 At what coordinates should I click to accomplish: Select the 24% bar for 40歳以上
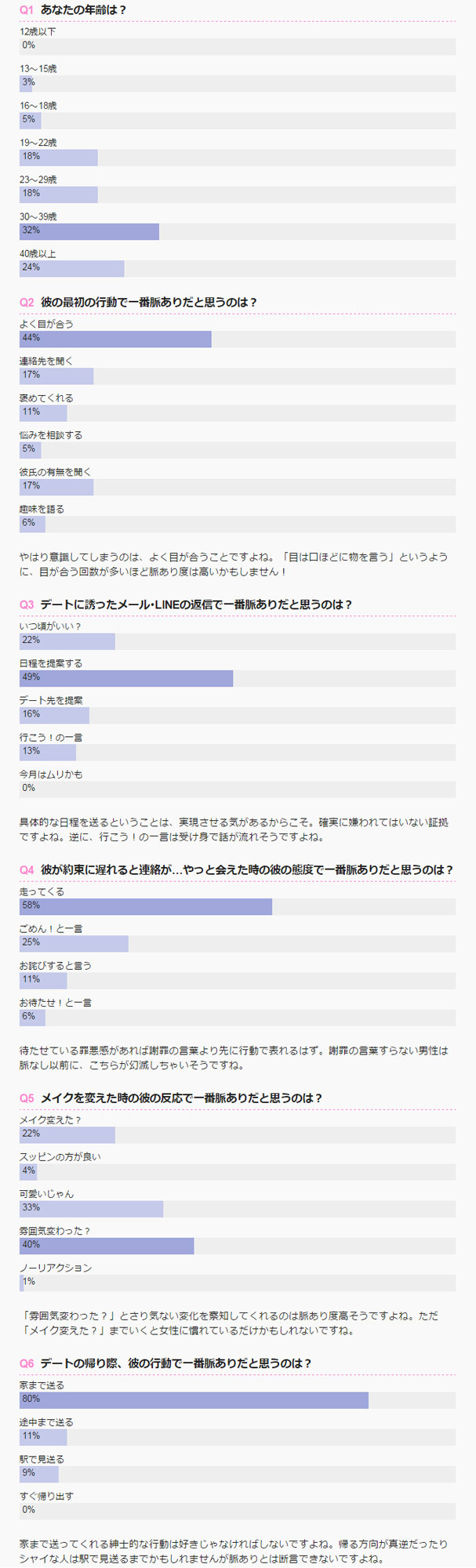72,268
